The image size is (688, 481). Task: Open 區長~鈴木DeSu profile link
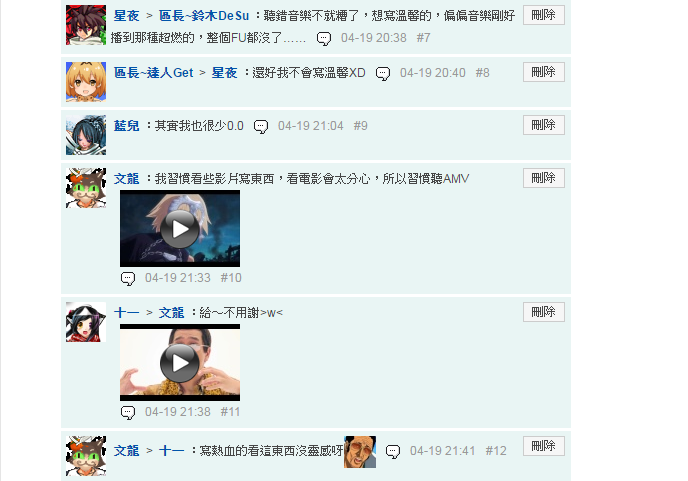tap(204, 16)
